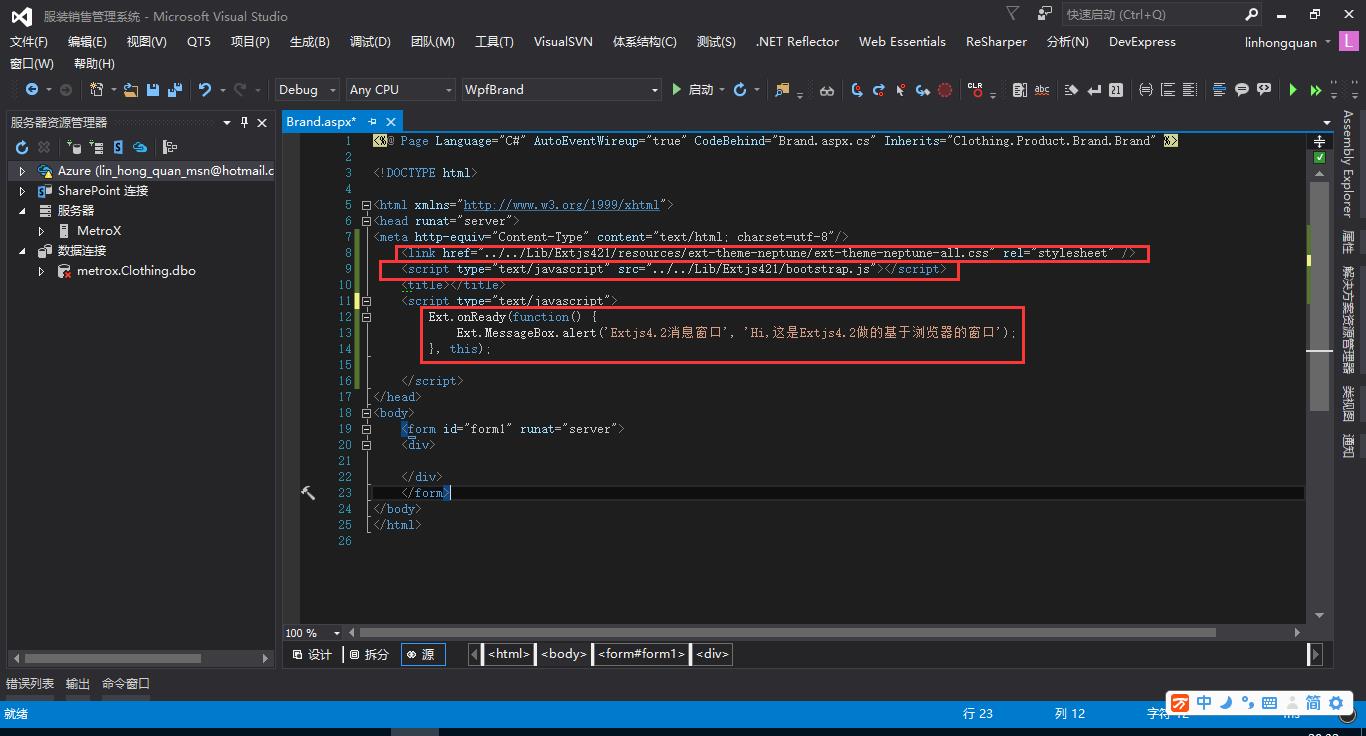Click the number 21 toolbar icon
The image size is (1366, 736).
(x=1116, y=90)
